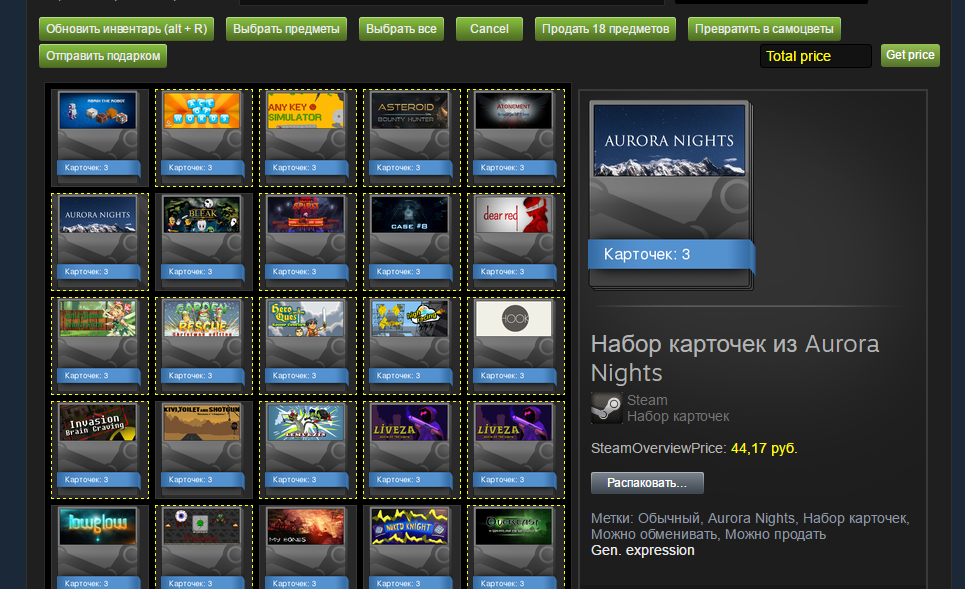
Task: Click the Get price button
Action: 910,55
